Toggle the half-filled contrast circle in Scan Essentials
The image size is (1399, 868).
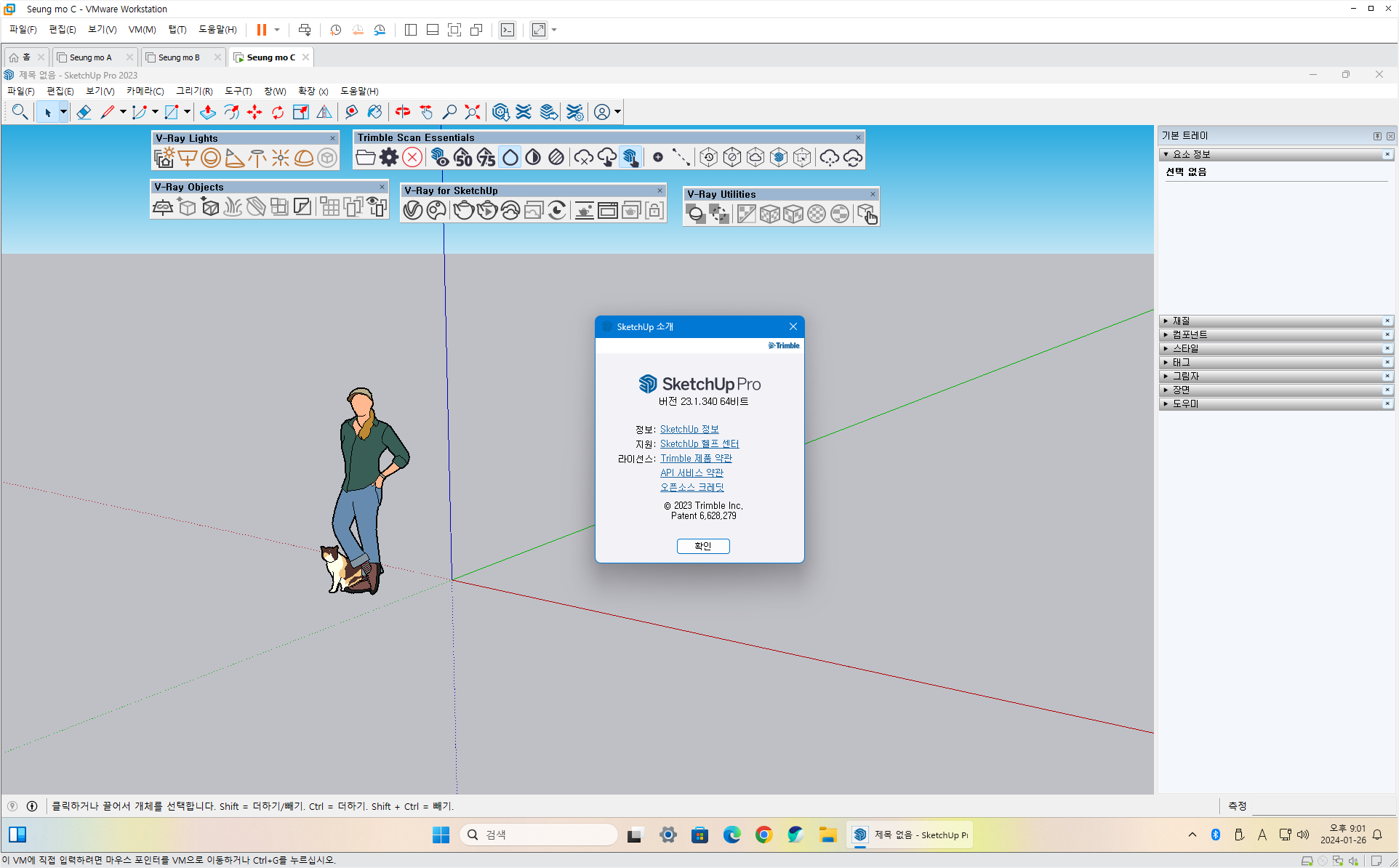point(533,157)
